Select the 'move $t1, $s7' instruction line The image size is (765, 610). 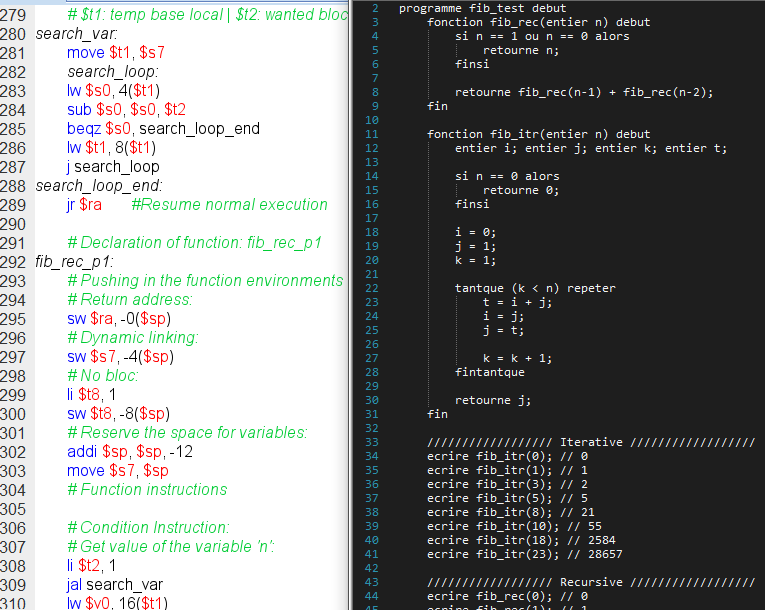click(x=116, y=53)
